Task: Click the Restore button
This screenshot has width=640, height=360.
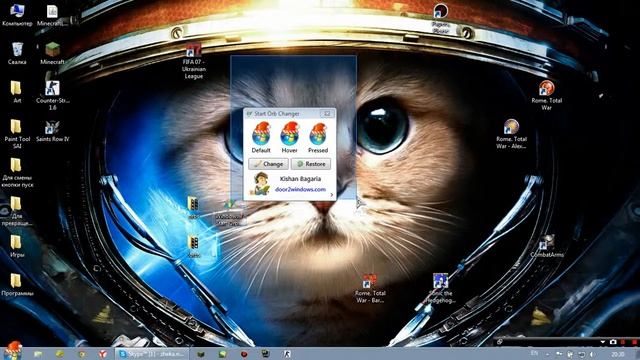Action: tap(311, 164)
